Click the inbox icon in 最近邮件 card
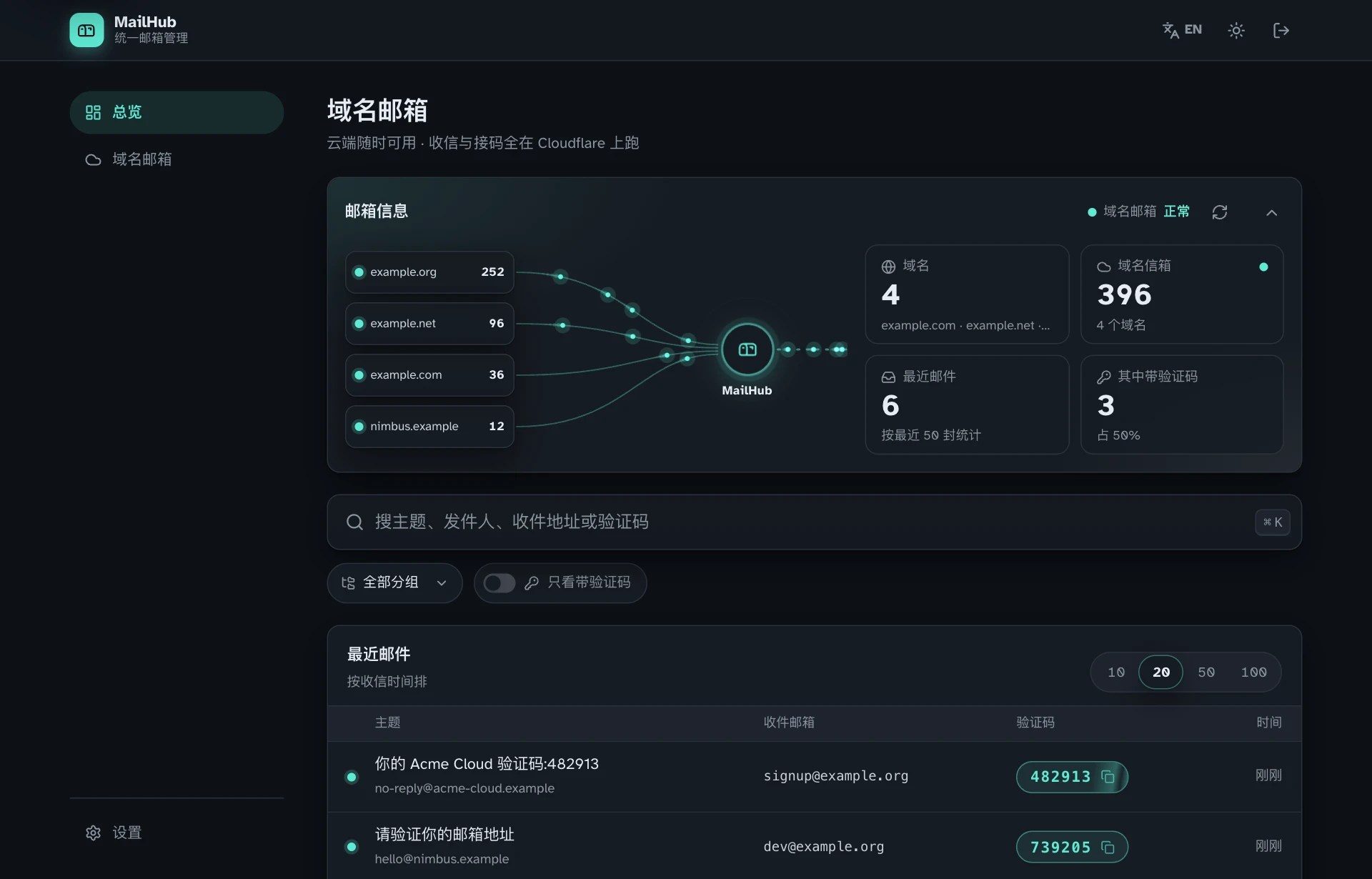1372x879 pixels. pos(888,377)
